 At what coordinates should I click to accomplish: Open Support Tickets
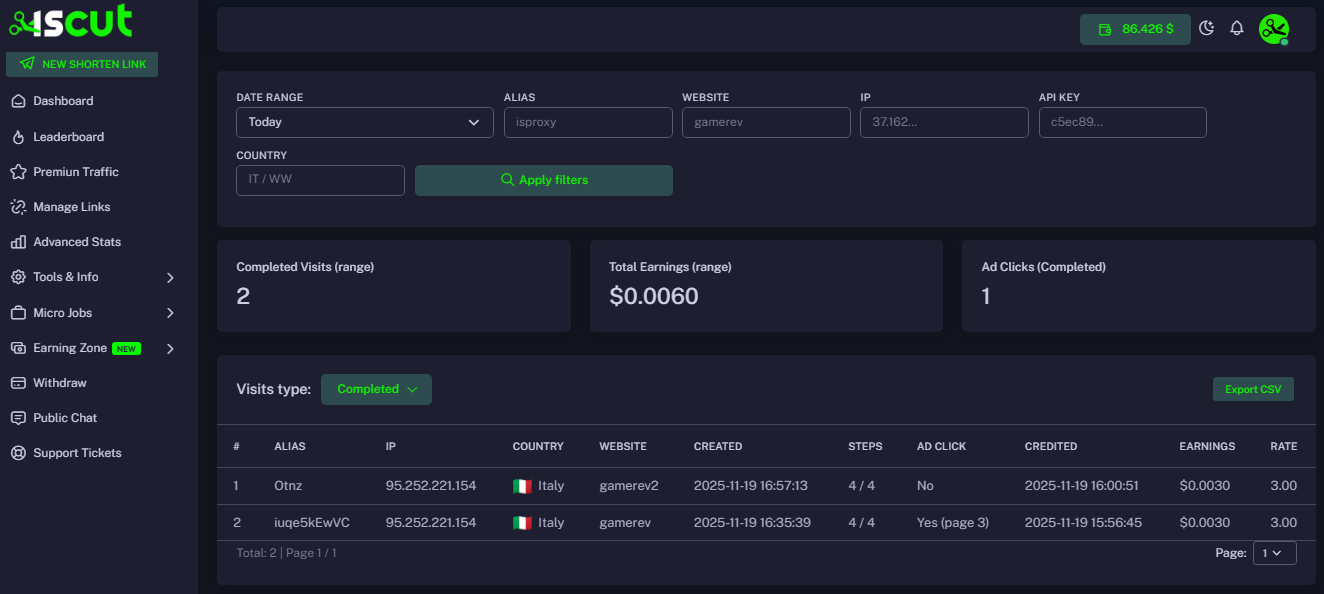point(77,452)
